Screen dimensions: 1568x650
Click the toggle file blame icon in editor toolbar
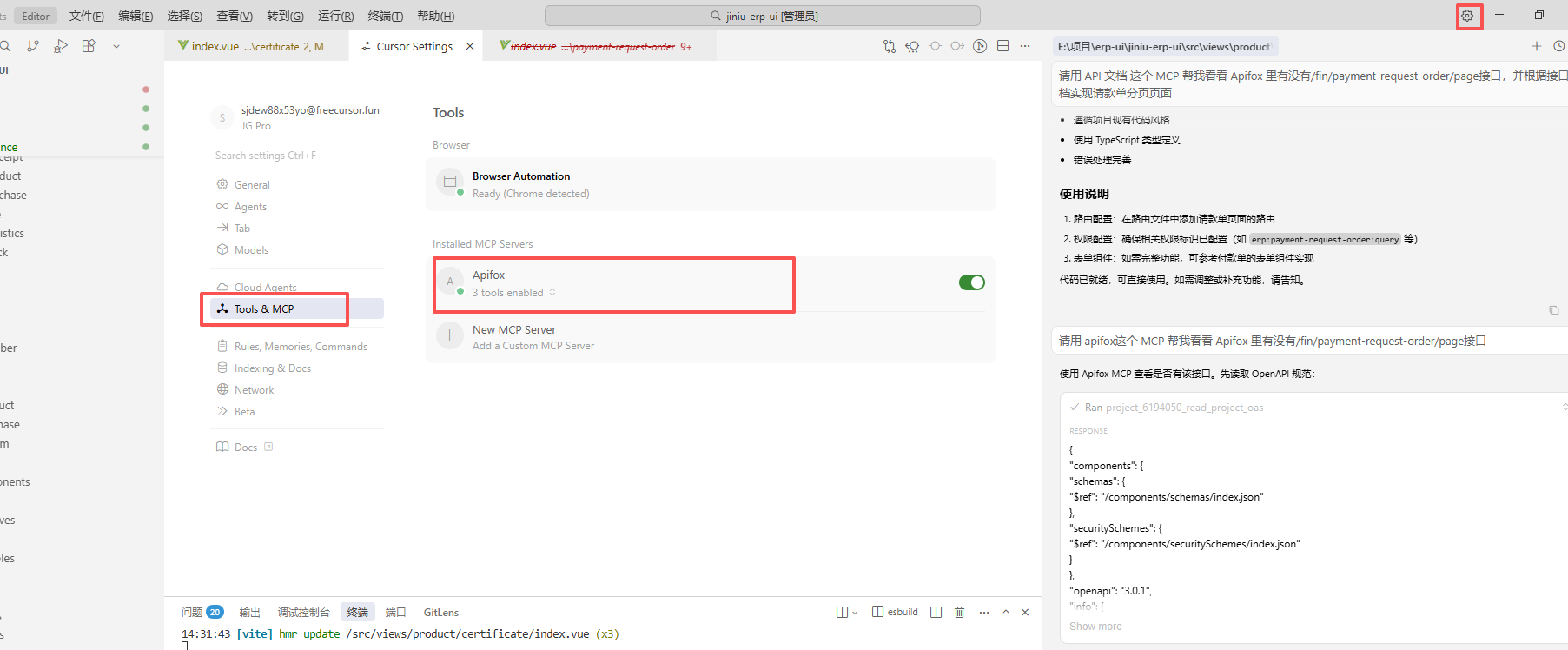[912, 46]
